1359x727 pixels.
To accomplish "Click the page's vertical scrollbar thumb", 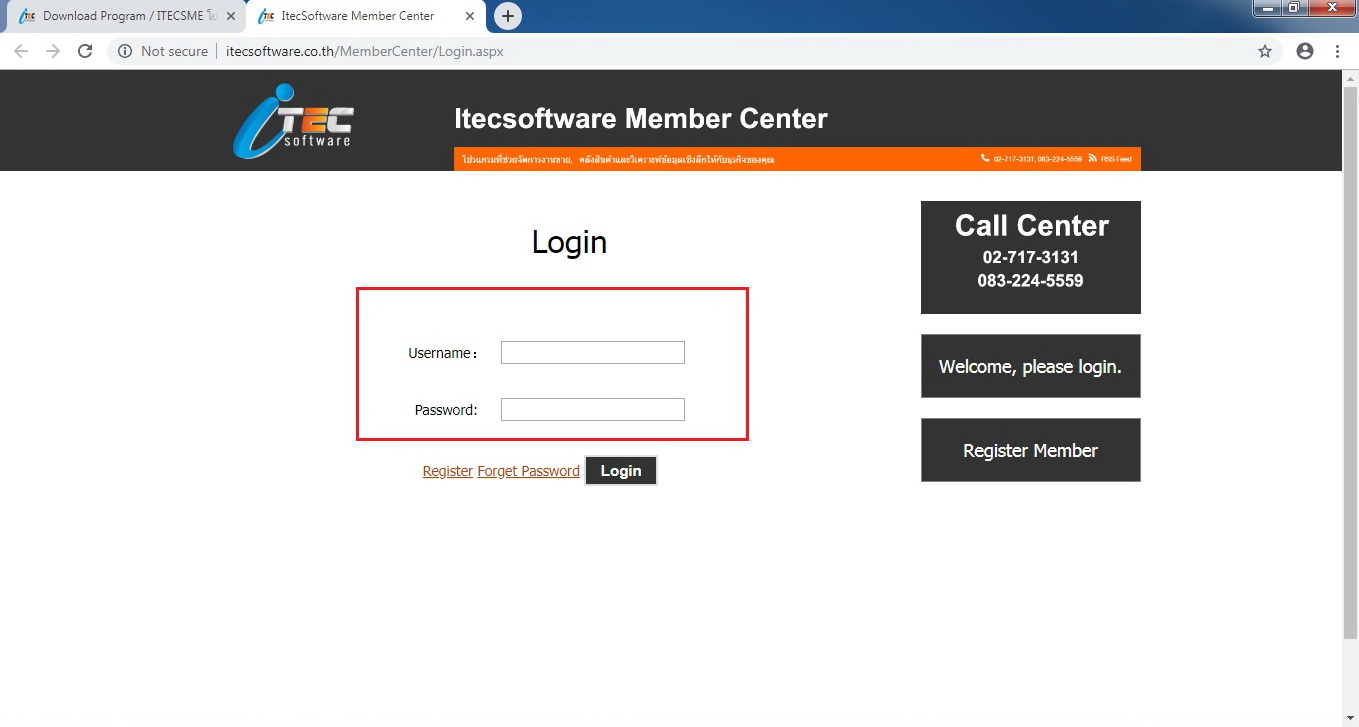I will pyautogui.click(x=1350, y=361).
